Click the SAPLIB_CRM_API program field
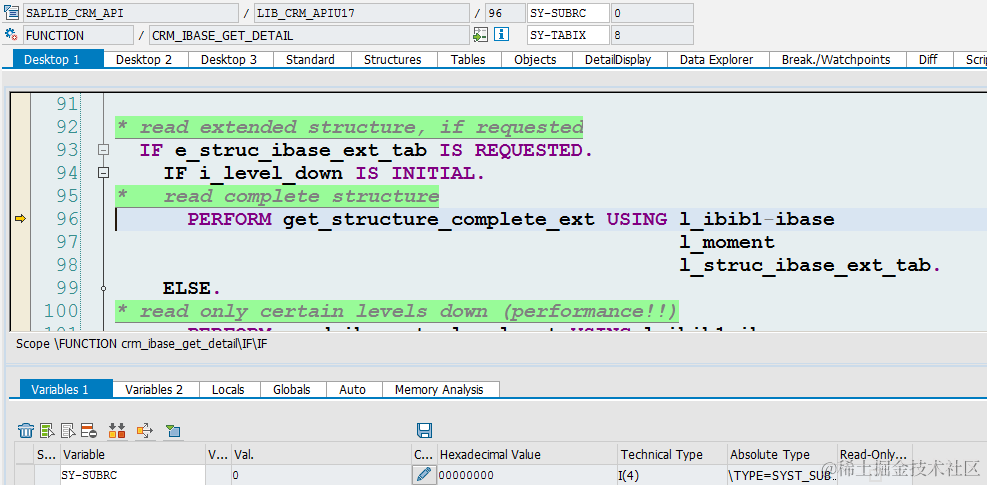Screen dimensions: 987x485 pyautogui.click(x=131, y=13)
